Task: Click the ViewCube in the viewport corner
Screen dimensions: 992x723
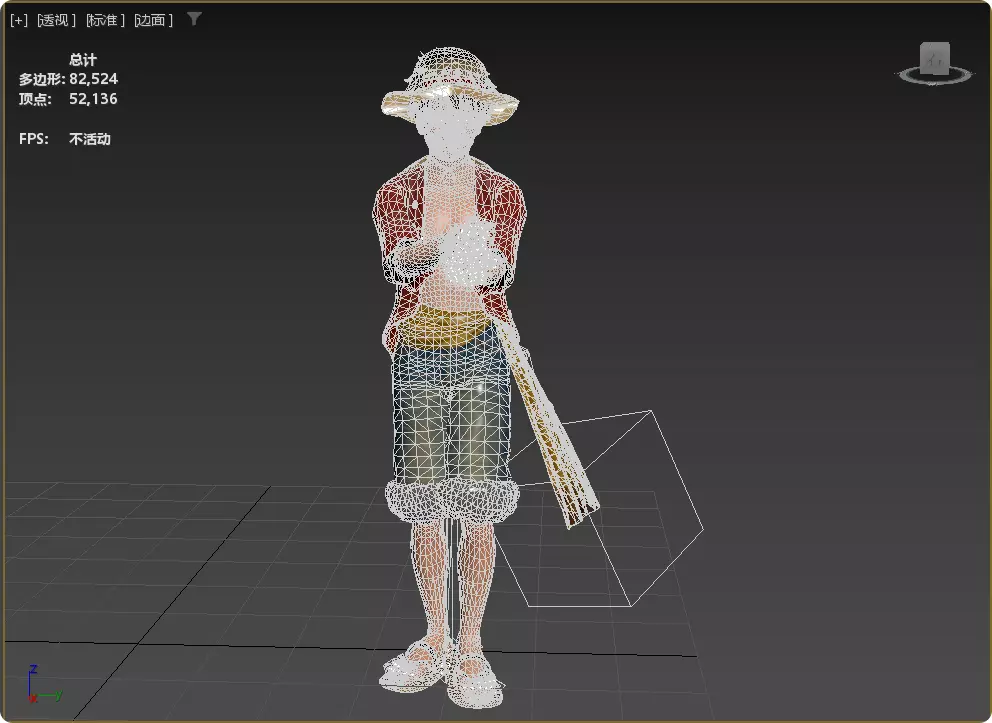Action: 934,58
